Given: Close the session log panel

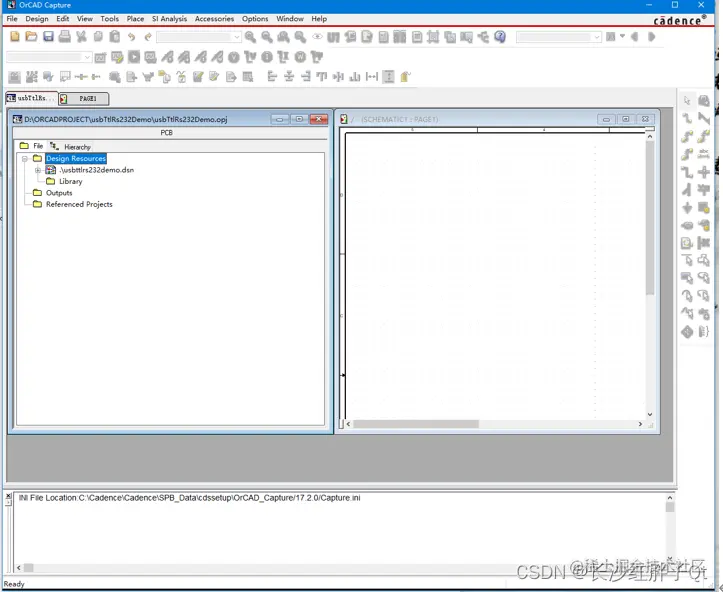Looking at the screenshot, I should pyautogui.click(x=8, y=496).
